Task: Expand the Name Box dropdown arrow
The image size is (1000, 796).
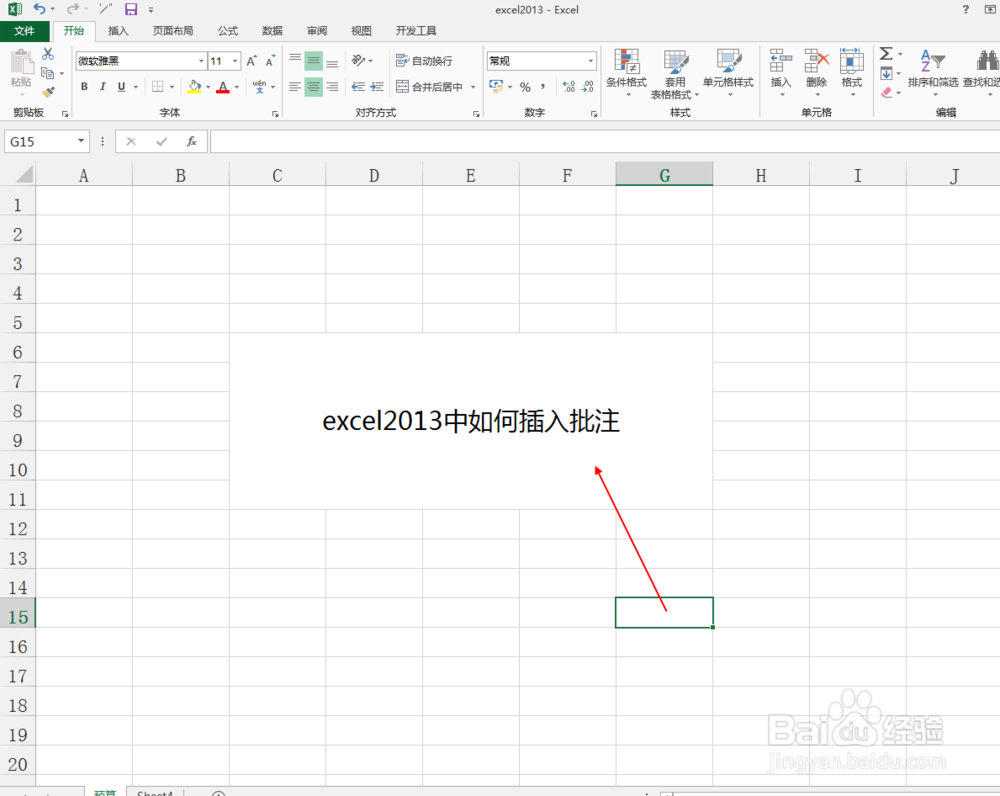Action: (x=81, y=141)
